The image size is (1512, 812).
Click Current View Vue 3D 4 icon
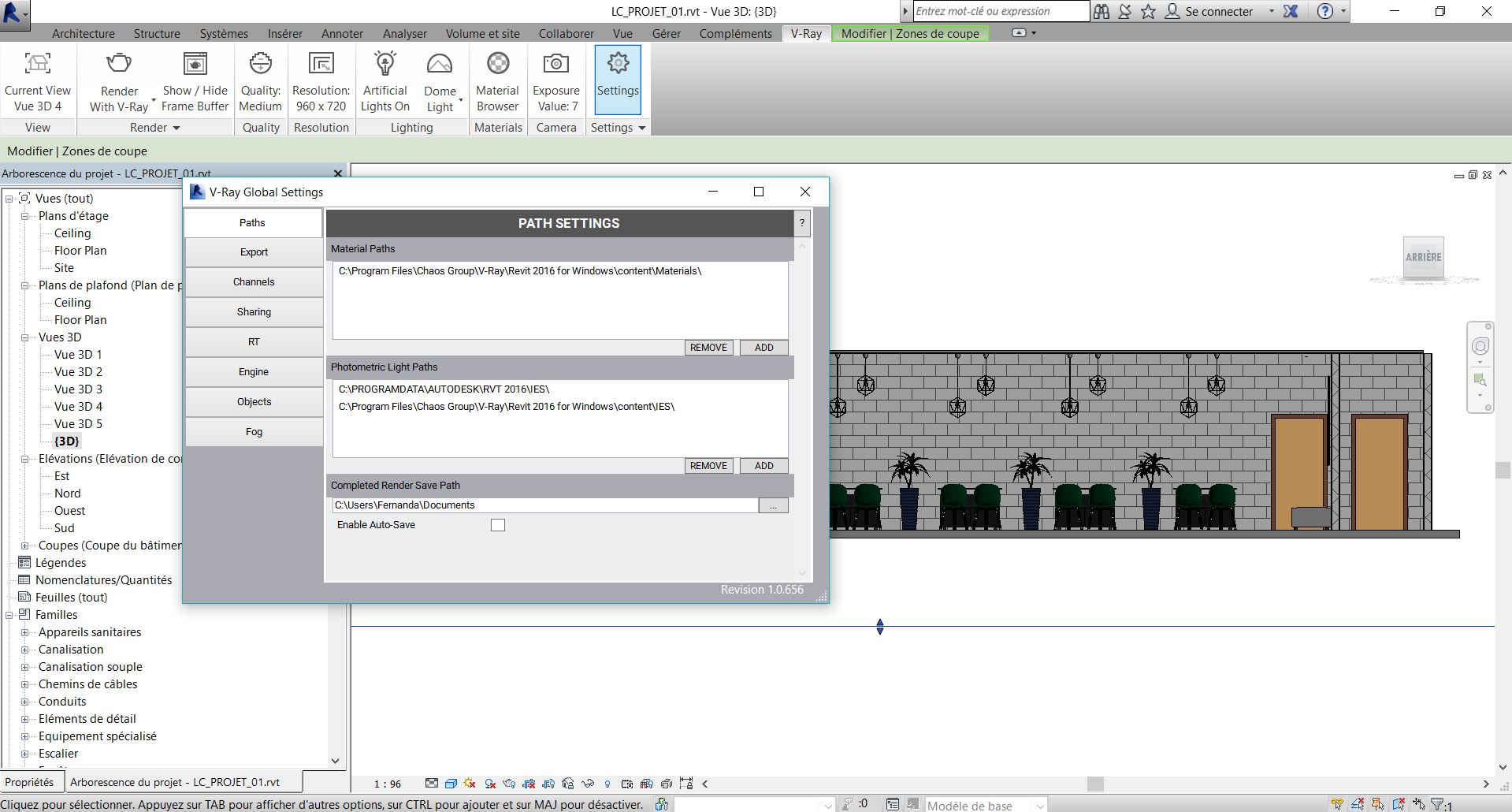click(37, 63)
